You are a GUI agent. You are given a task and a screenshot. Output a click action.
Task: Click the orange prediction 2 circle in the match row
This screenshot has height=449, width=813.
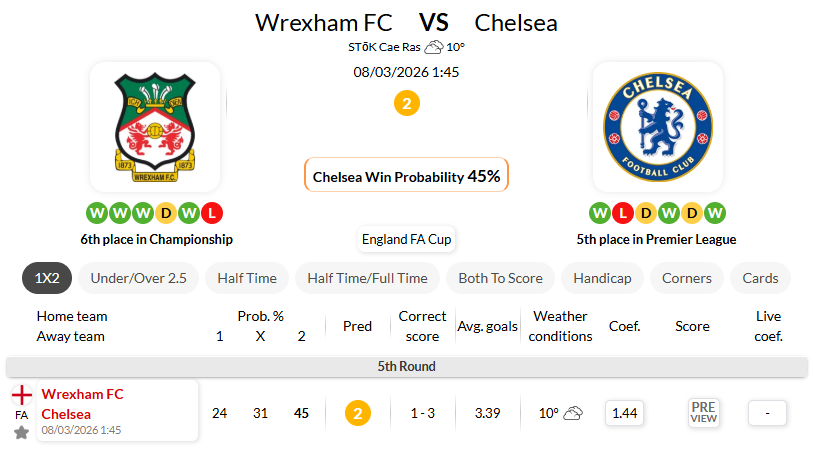(357, 413)
